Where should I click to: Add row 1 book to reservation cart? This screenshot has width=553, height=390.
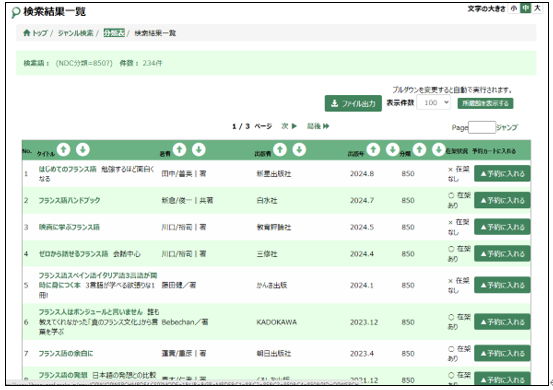(x=502, y=173)
